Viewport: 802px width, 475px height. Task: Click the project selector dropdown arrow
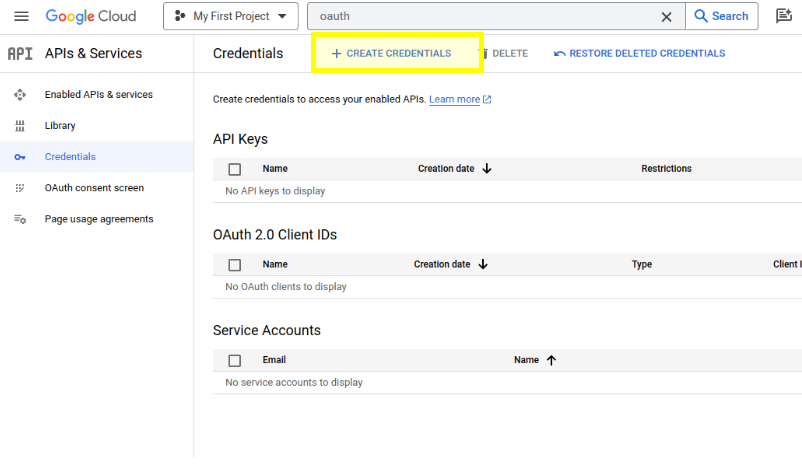pyautogui.click(x=282, y=16)
